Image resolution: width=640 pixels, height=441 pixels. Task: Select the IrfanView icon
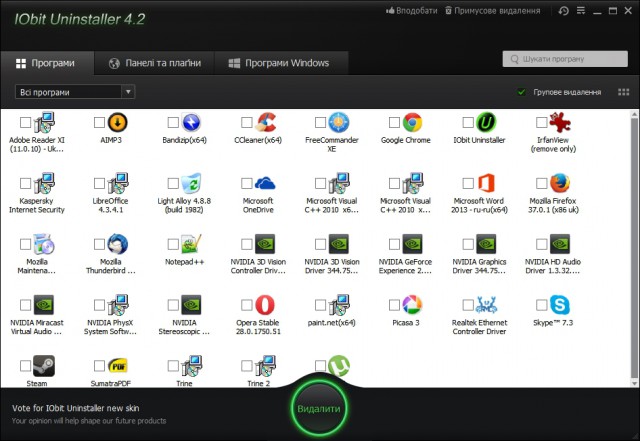[560, 122]
